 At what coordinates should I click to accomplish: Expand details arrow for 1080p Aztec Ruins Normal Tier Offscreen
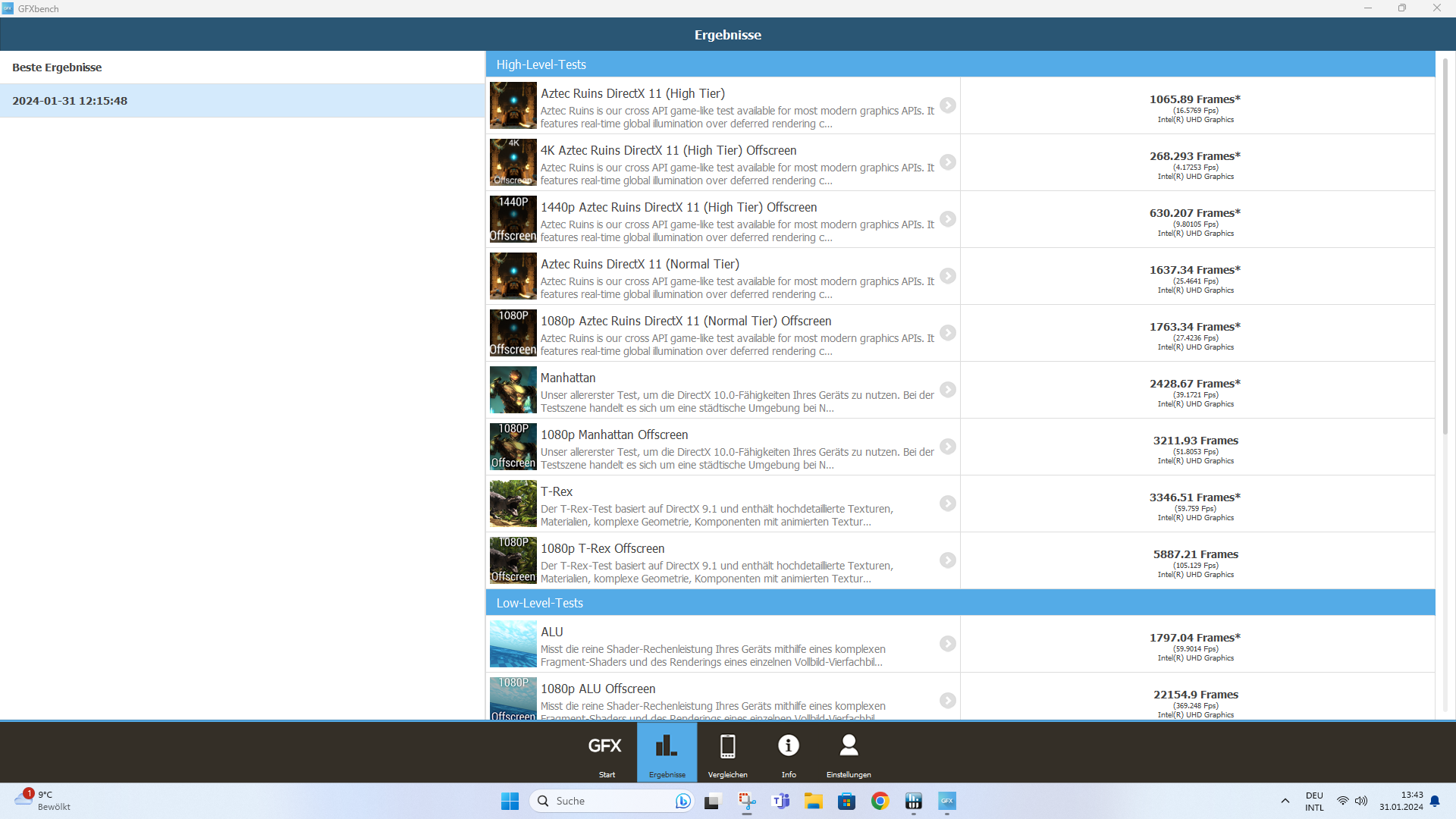pyautogui.click(x=948, y=333)
